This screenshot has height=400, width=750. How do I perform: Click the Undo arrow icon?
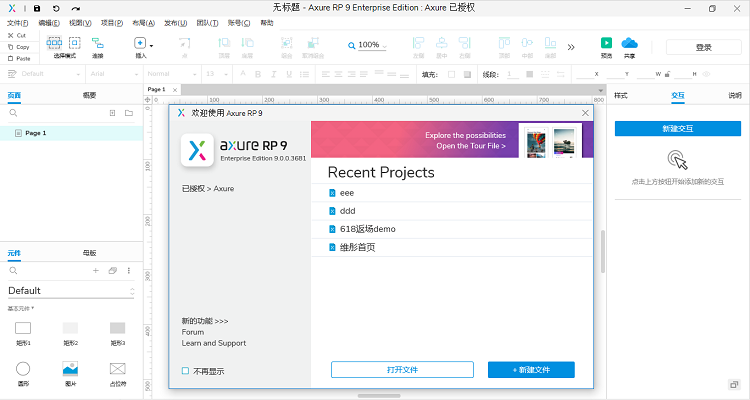[56, 9]
